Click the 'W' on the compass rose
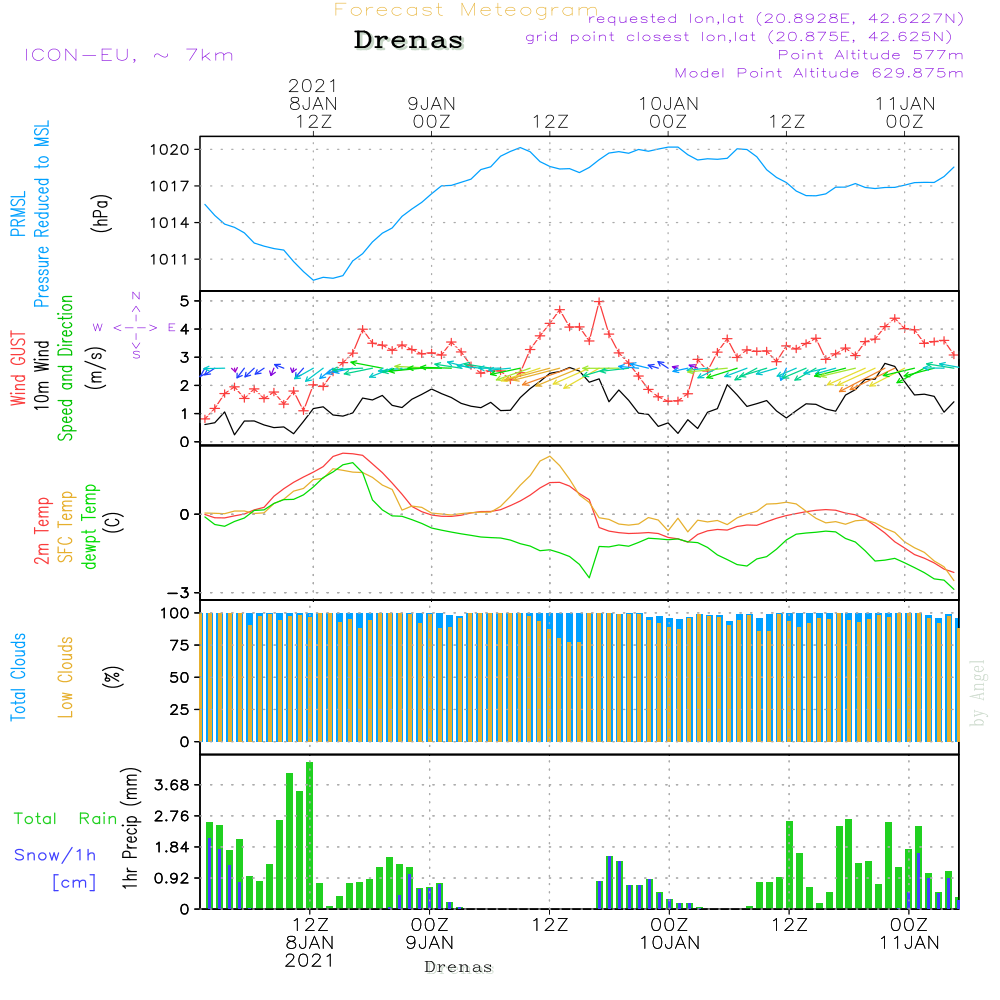 [98, 328]
